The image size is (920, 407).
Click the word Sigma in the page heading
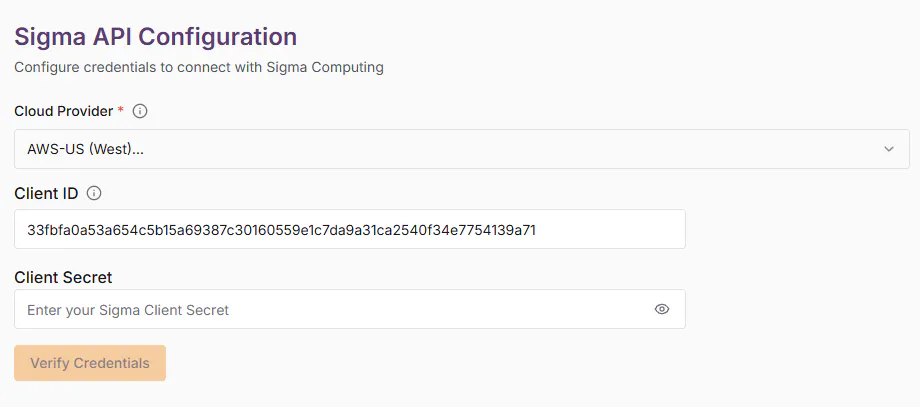[50, 37]
